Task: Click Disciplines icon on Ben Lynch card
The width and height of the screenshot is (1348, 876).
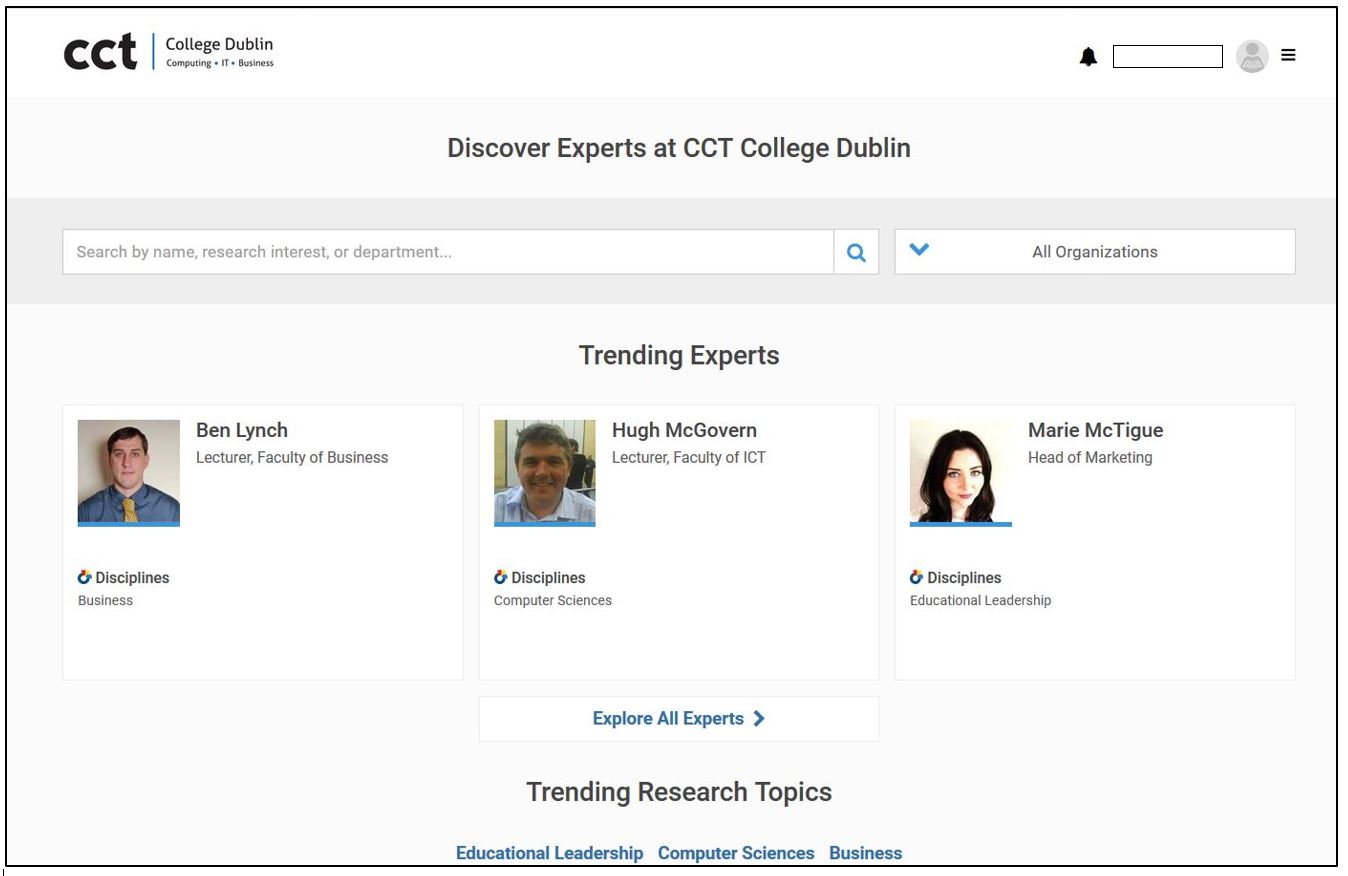Action: [85, 577]
